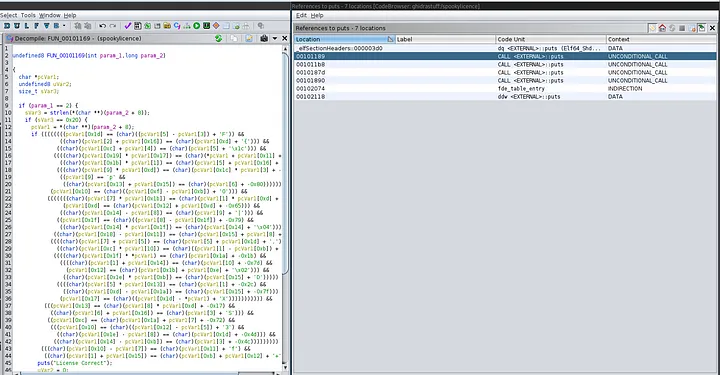Click puts("License Correct") line in decompiler
This screenshot has width=720, height=375.
74,363
